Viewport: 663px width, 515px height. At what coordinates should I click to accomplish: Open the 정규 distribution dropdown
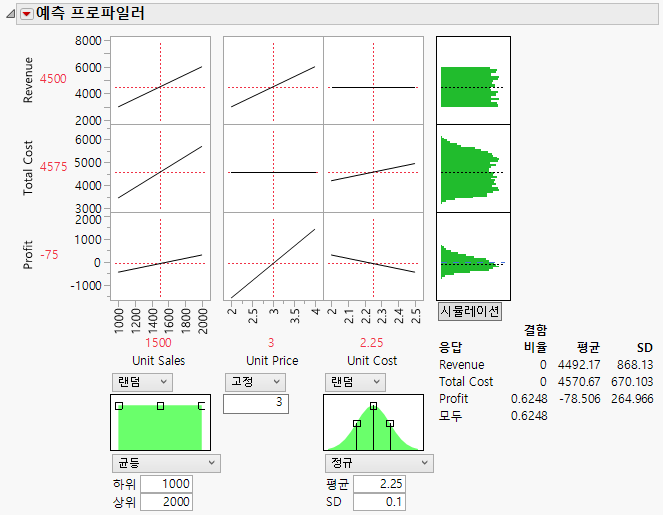point(379,463)
